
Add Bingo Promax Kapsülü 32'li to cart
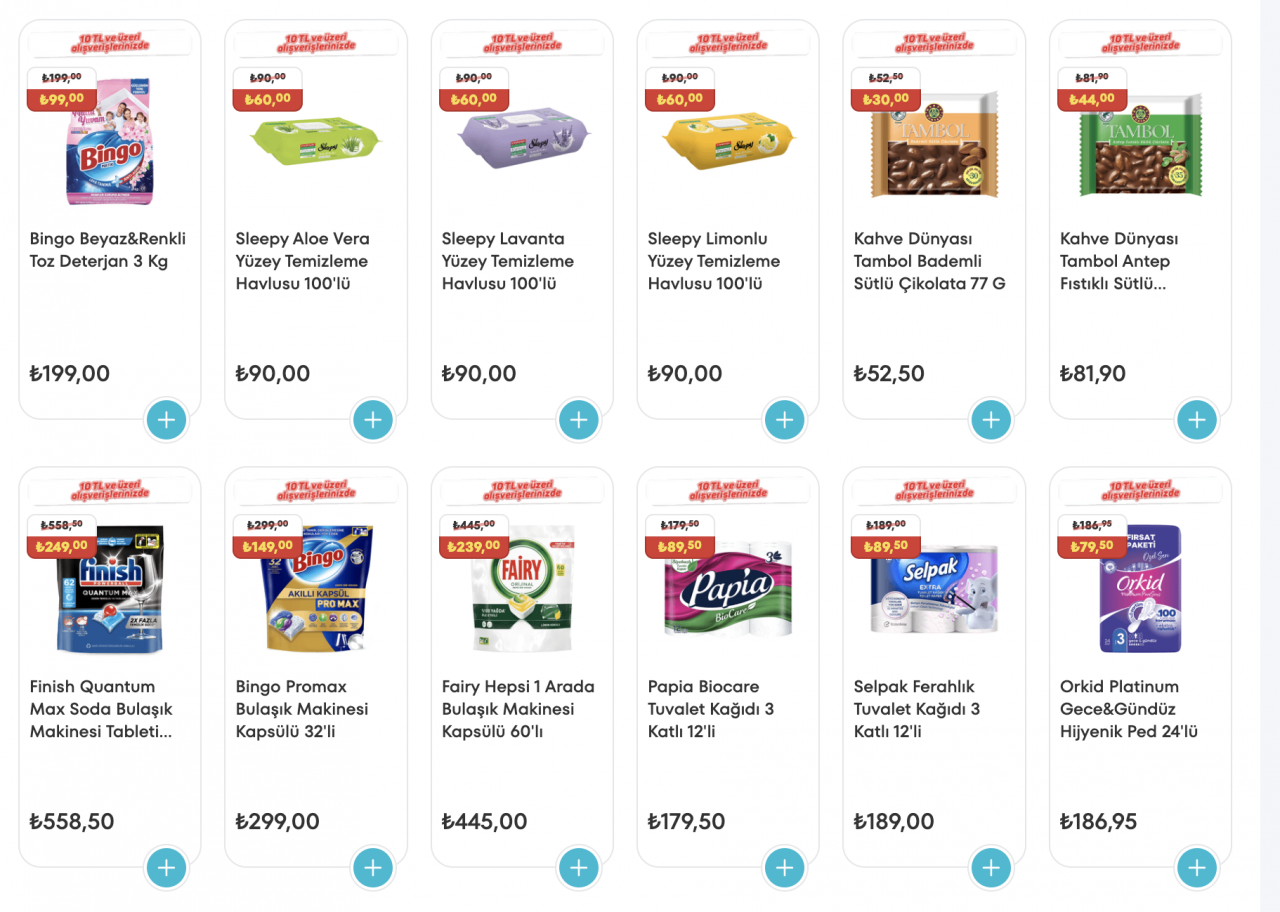click(x=373, y=868)
